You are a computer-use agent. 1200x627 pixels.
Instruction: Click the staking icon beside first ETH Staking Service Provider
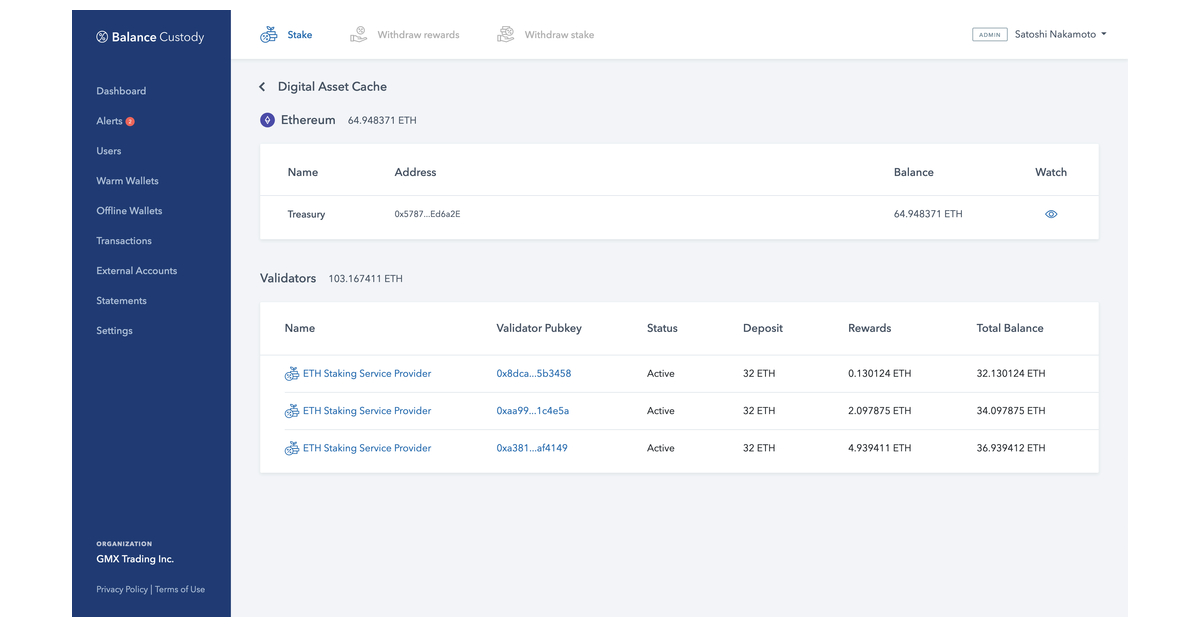(x=291, y=373)
